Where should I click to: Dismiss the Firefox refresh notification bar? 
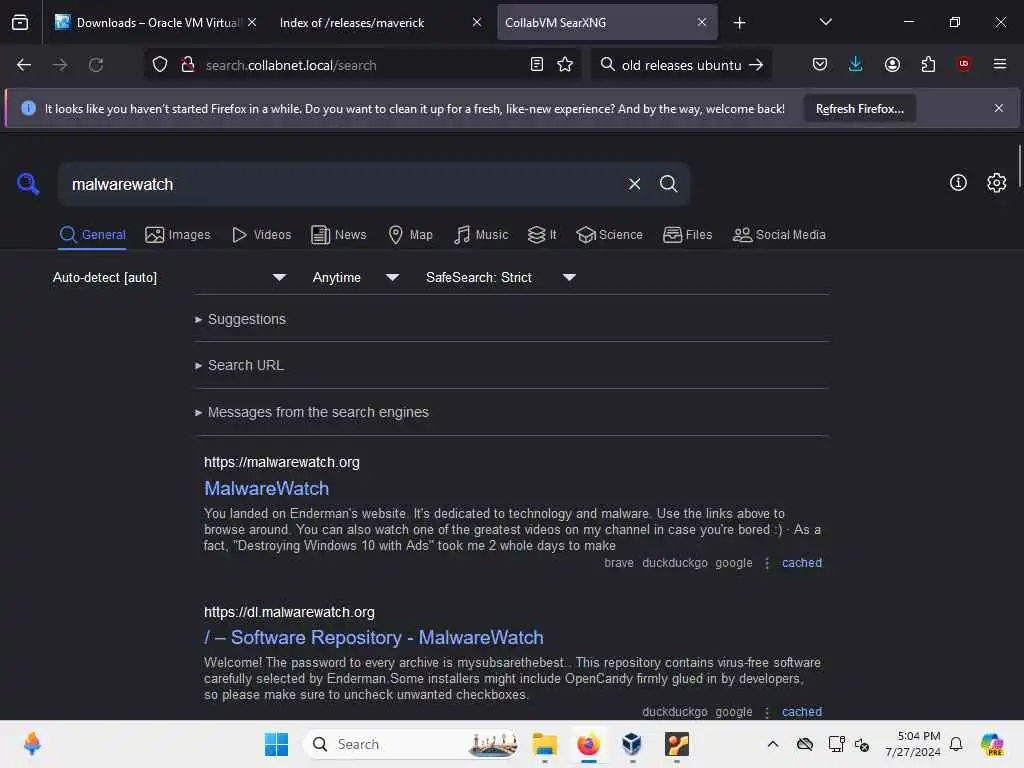coord(999,108)
